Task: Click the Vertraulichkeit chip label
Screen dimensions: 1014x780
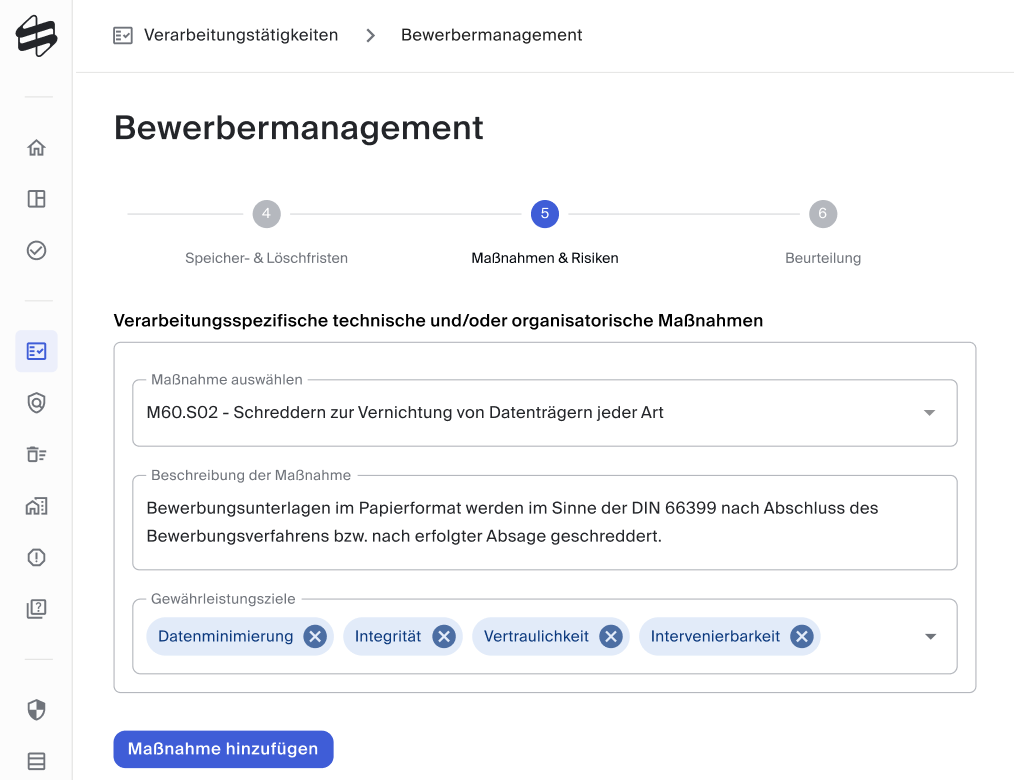Action: 536,636
